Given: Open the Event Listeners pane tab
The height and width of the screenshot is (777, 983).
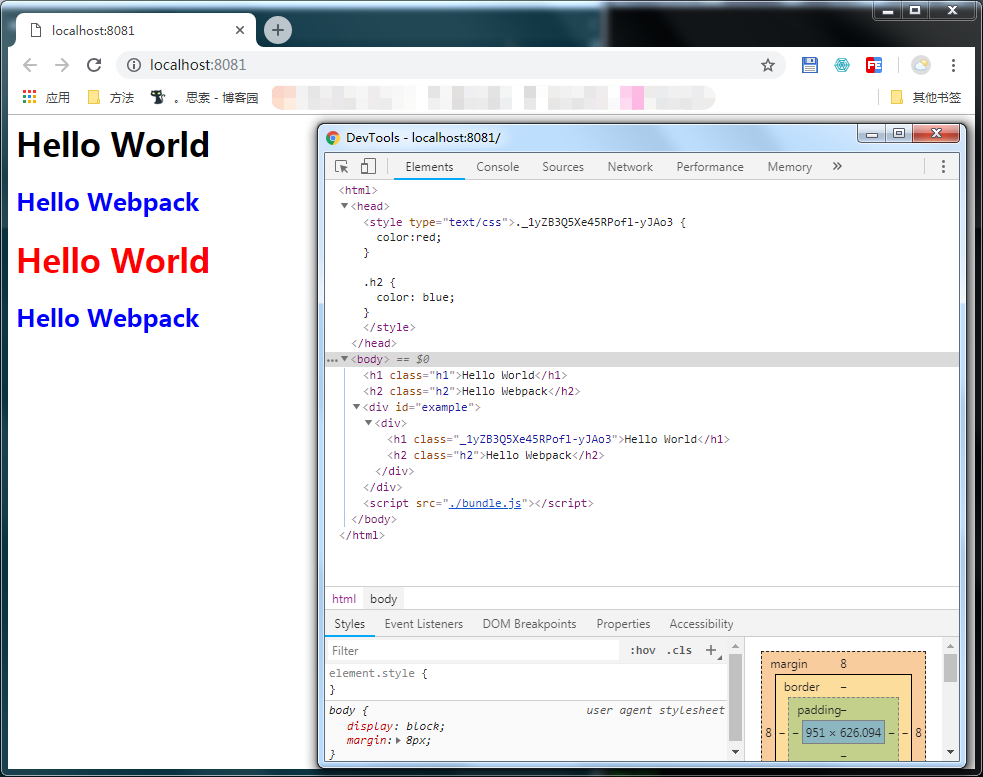Looking at the screenshot, I should click(x=423, y=624).
